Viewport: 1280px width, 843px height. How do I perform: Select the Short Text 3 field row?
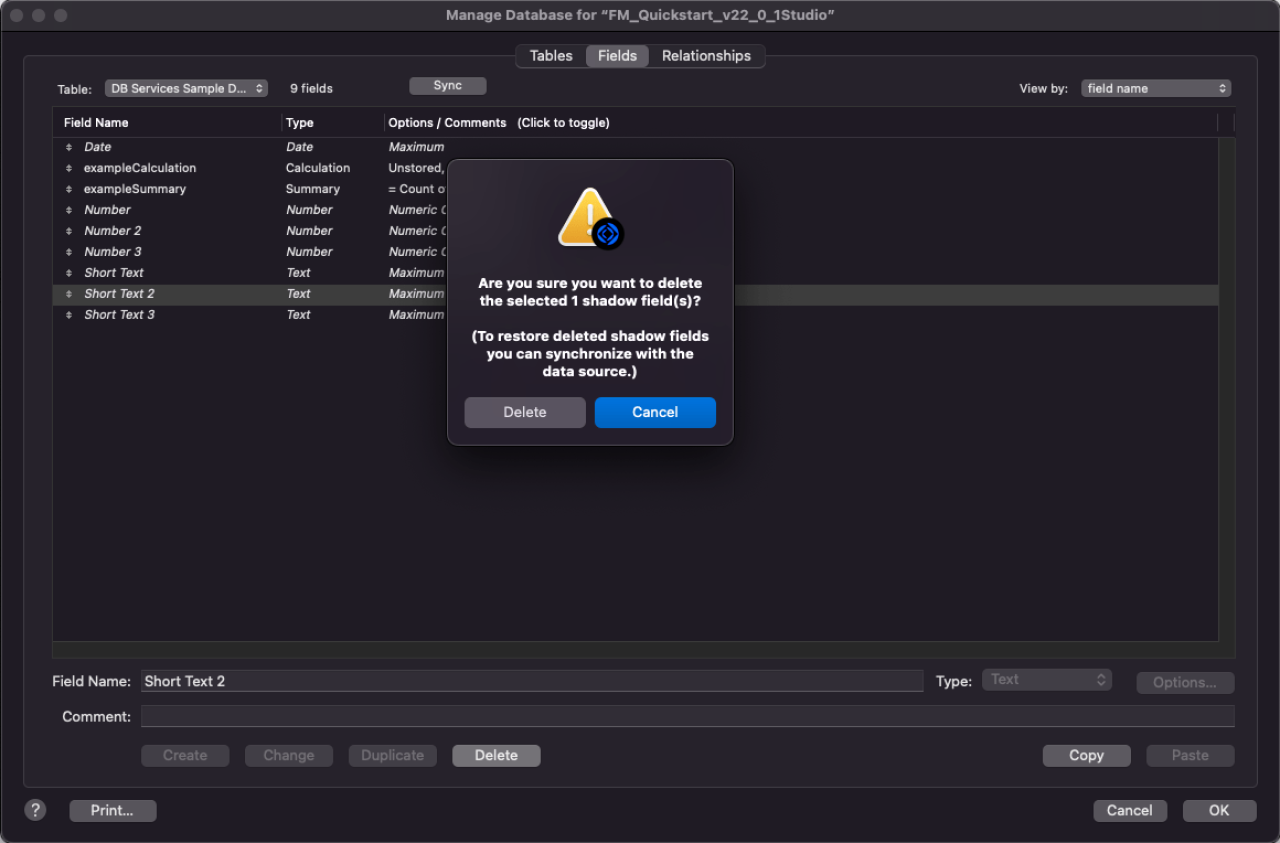[x=635, y=315]
